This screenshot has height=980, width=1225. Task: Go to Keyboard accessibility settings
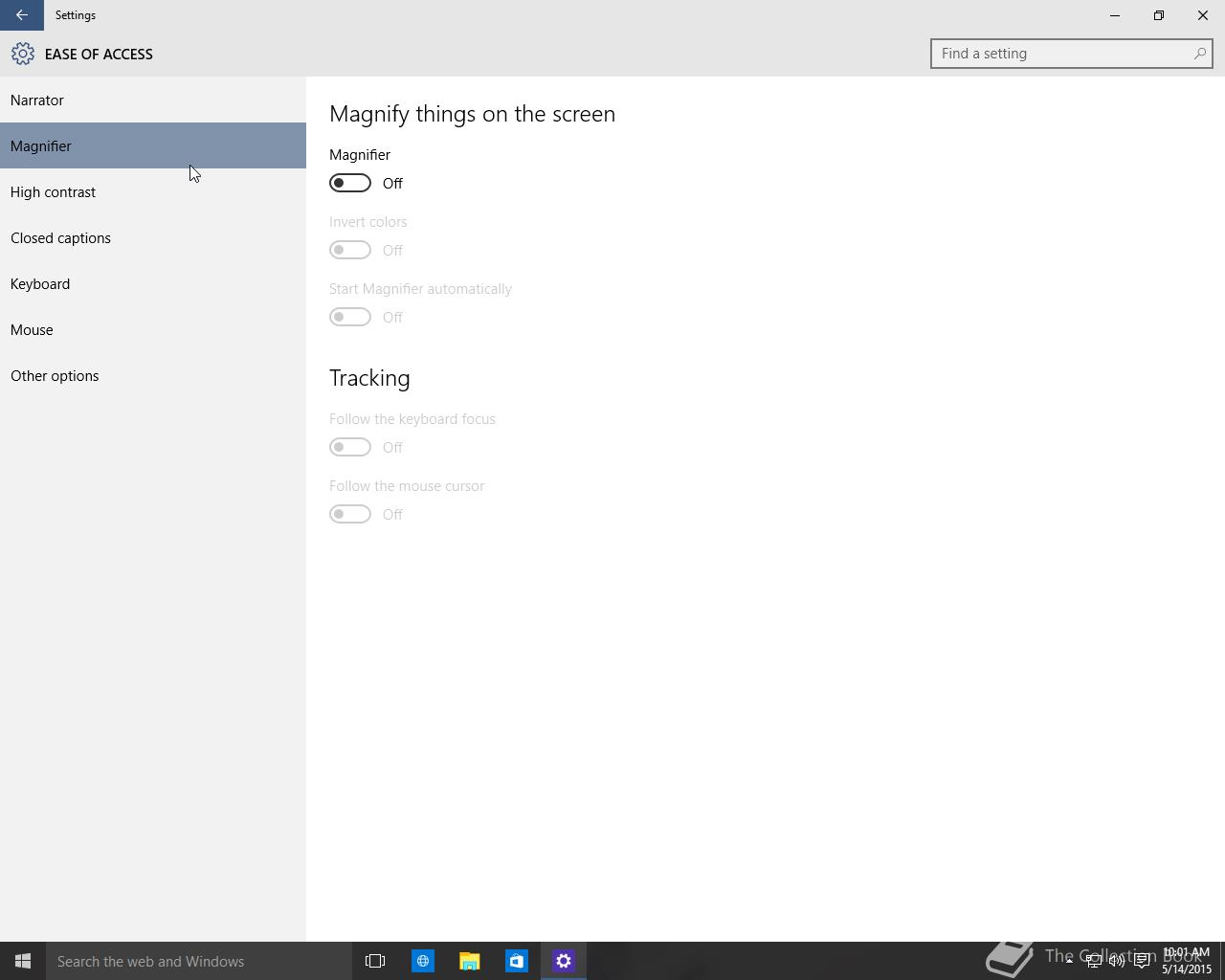pos(153,283)
